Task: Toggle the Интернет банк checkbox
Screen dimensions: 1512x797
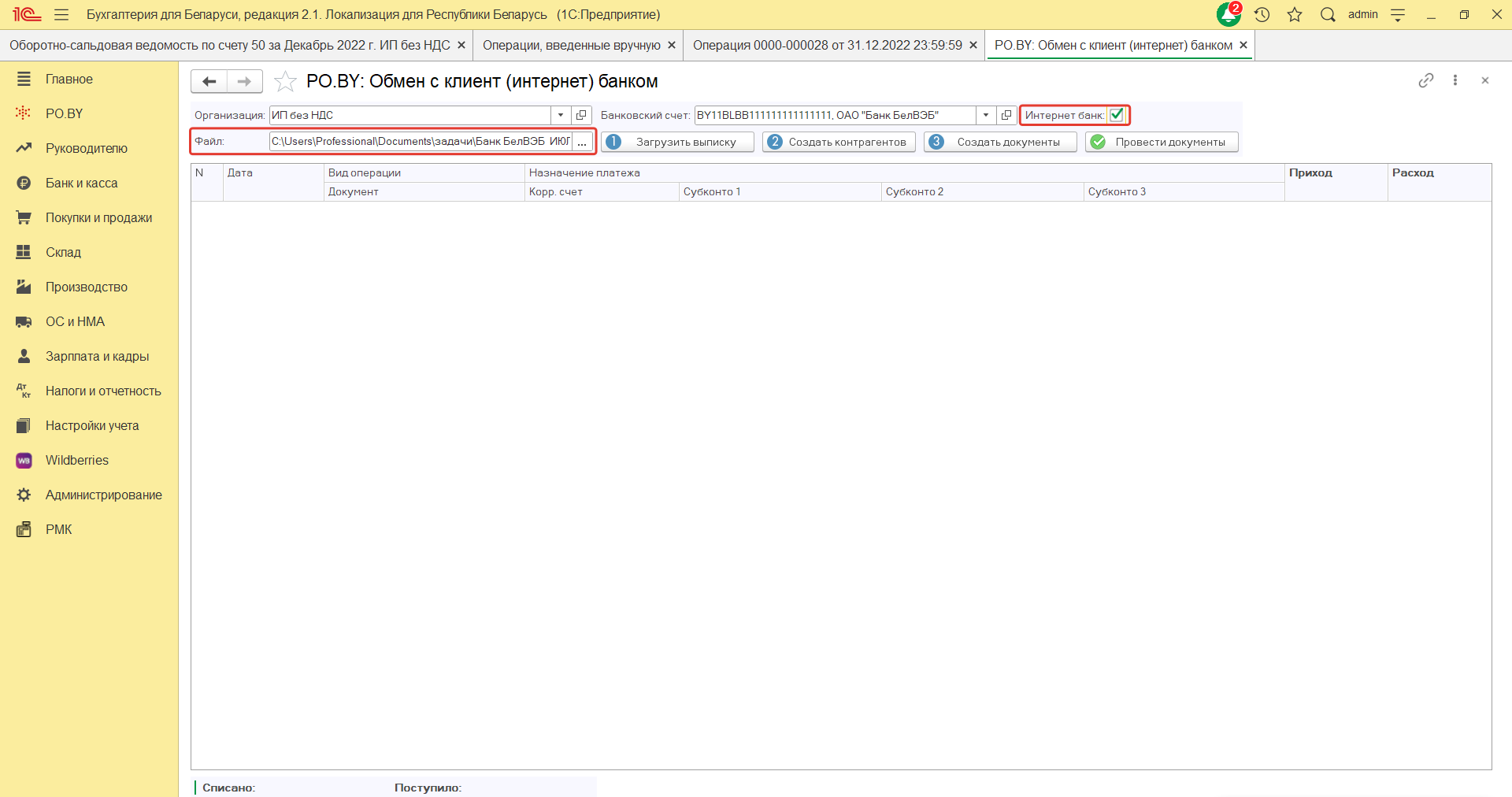Action: click(1117, 115)
